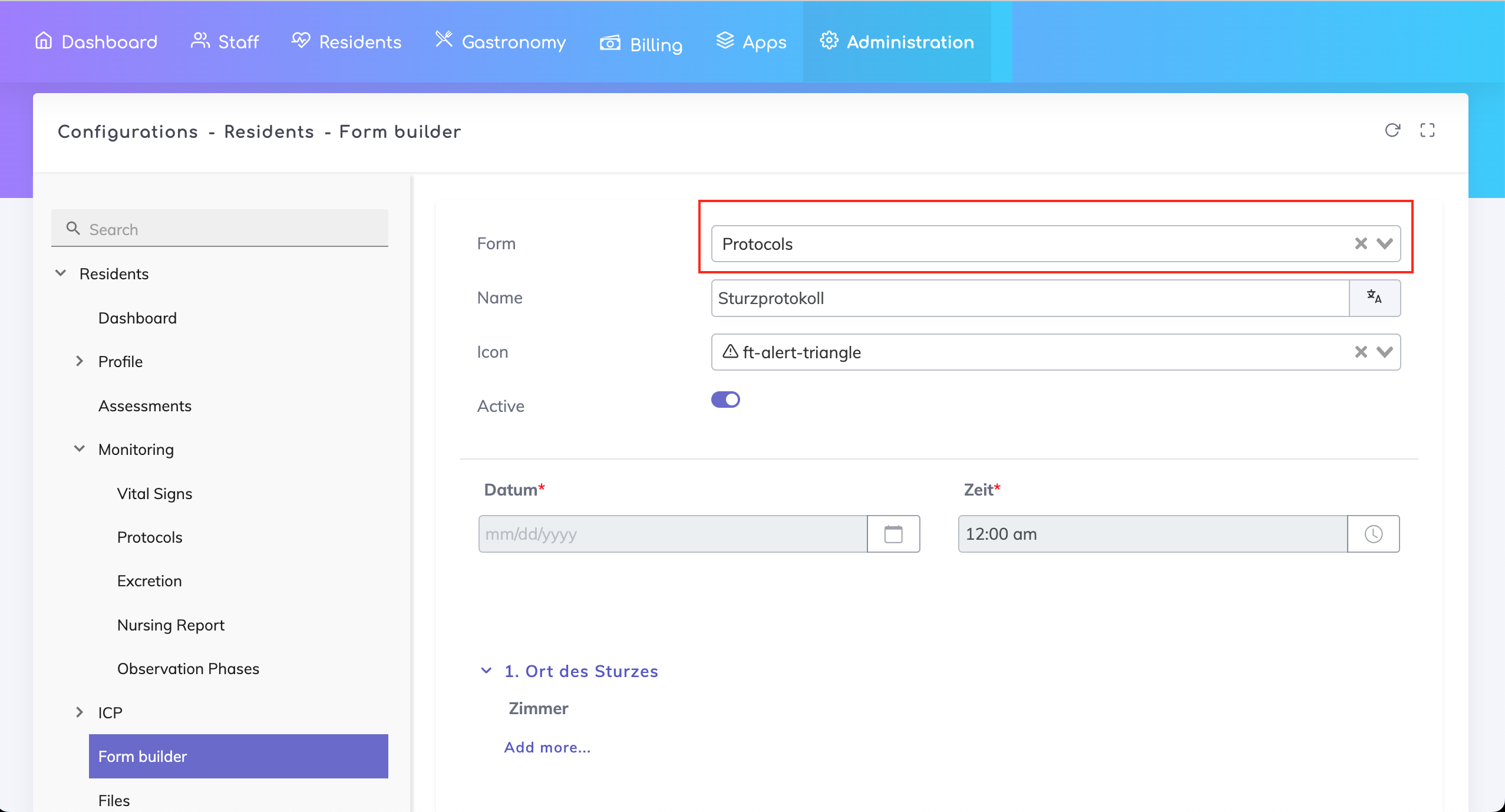Image resolution: width=1505 pixels, height=812 pixels.
Task: Click the fullscreen expand icon
Action: [x=1427, y=130]
